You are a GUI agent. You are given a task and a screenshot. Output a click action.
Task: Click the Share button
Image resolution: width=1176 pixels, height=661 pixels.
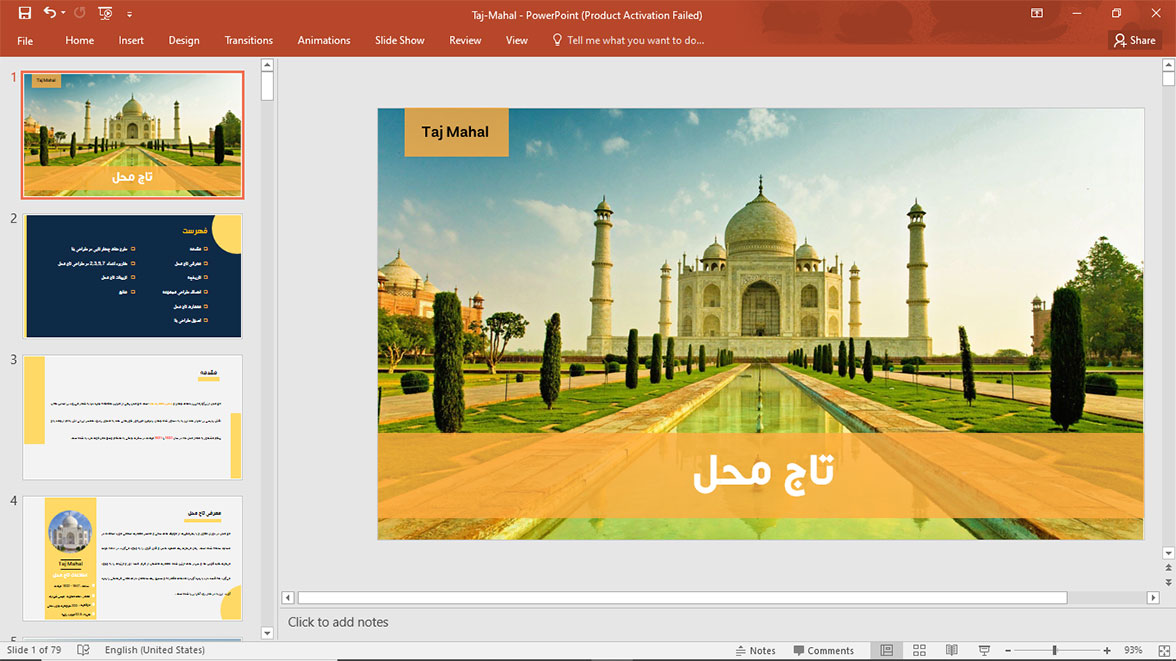tap(1134, 40)
